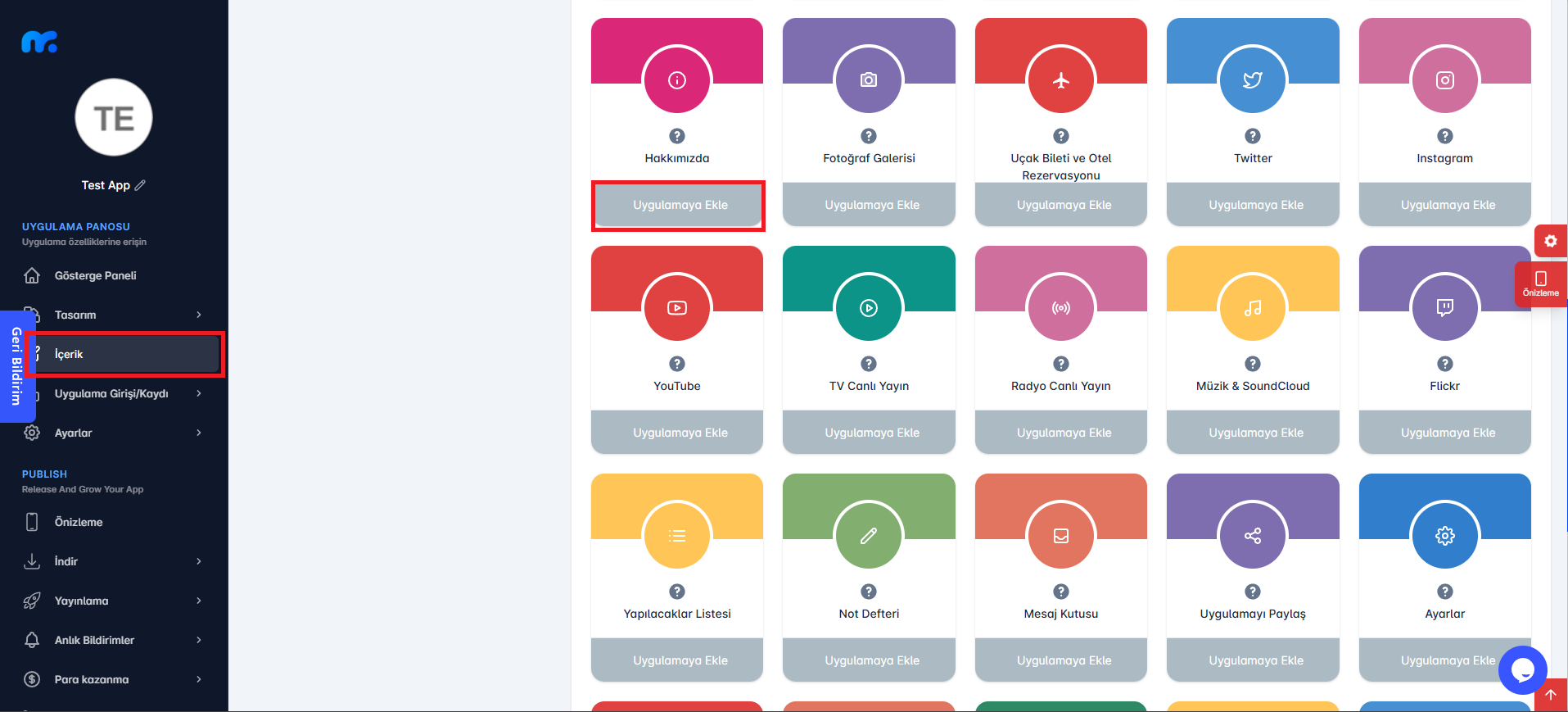Expand the sidebar Ayarlar chevron
The height and width of the screenshot is (712, 1568).
[199, 433]
